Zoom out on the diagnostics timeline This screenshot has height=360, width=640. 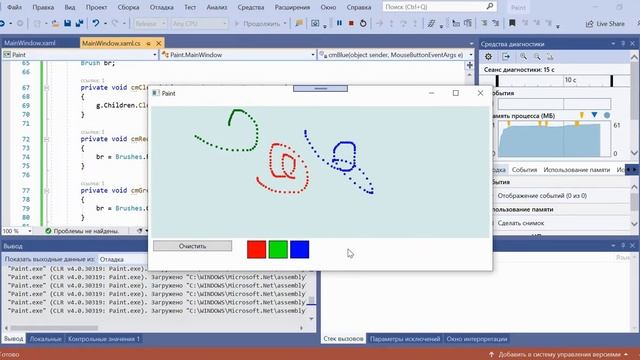click(537, 57)
